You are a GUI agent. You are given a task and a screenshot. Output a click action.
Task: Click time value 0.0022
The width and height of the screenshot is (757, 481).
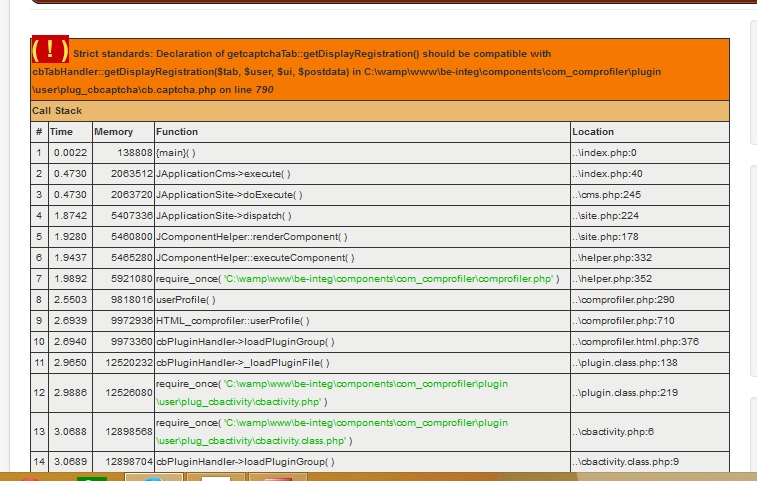tap(70, 153)
